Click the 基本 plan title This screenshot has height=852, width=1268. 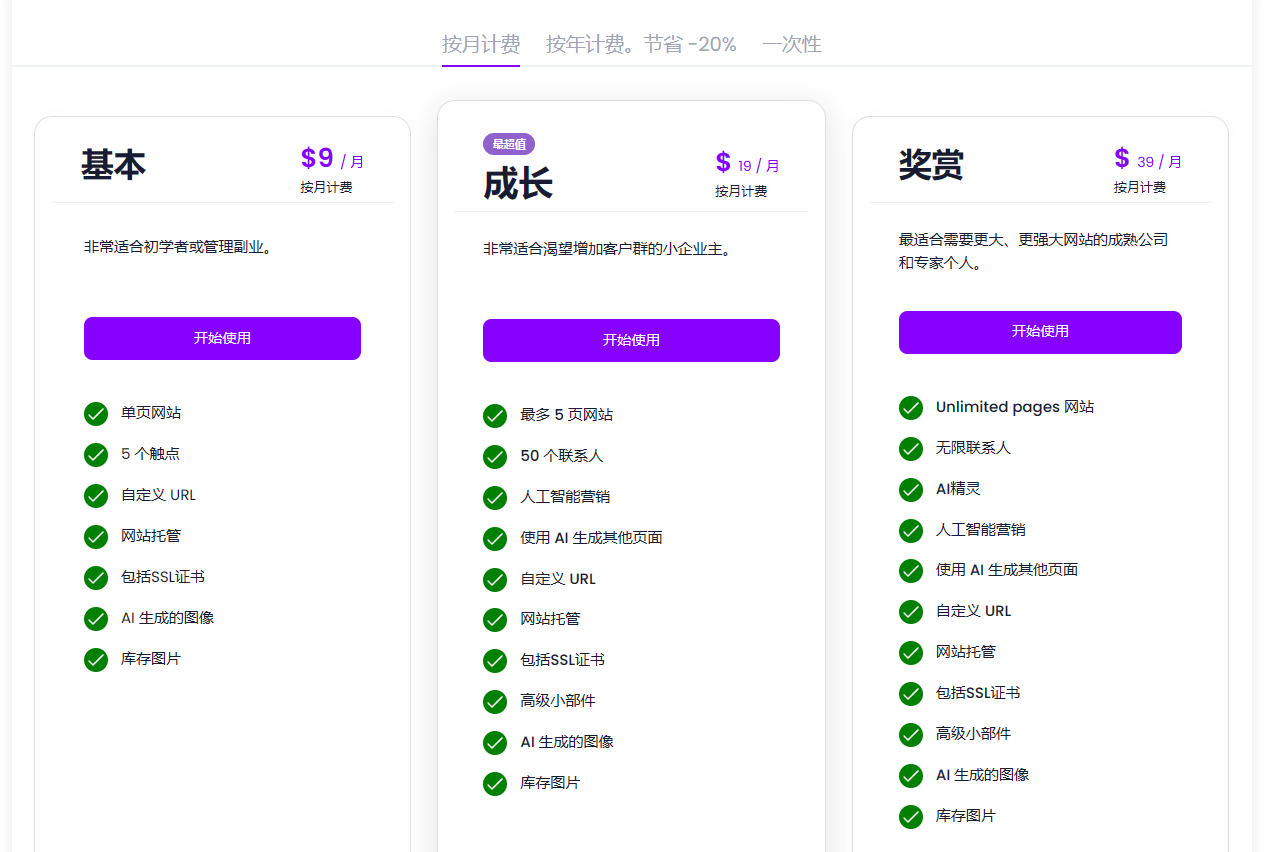(113, 165)
